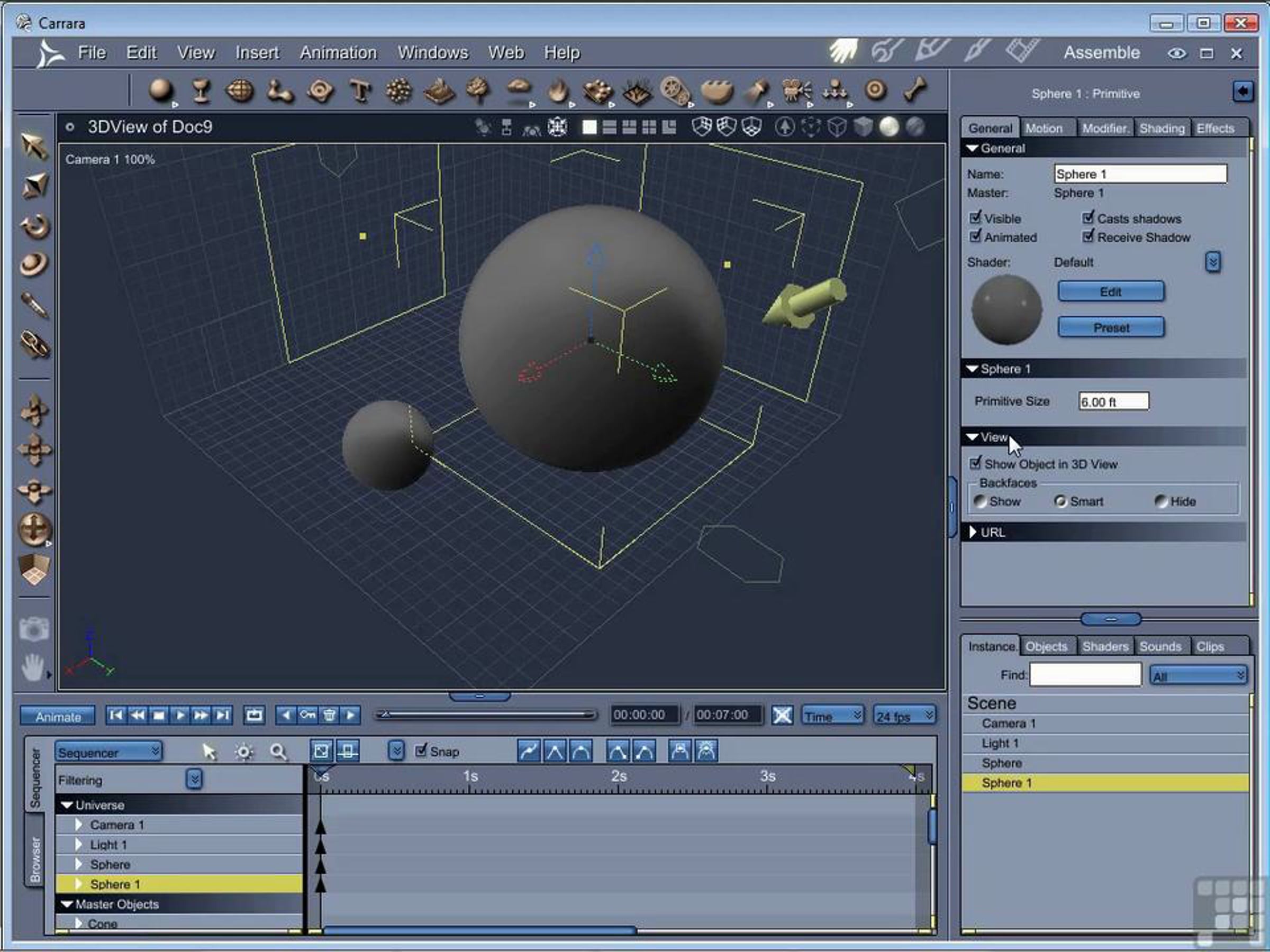This screenshot has width=1270, height=952.
Task: Disable Casts shadows option
Action: point(1088,218)
